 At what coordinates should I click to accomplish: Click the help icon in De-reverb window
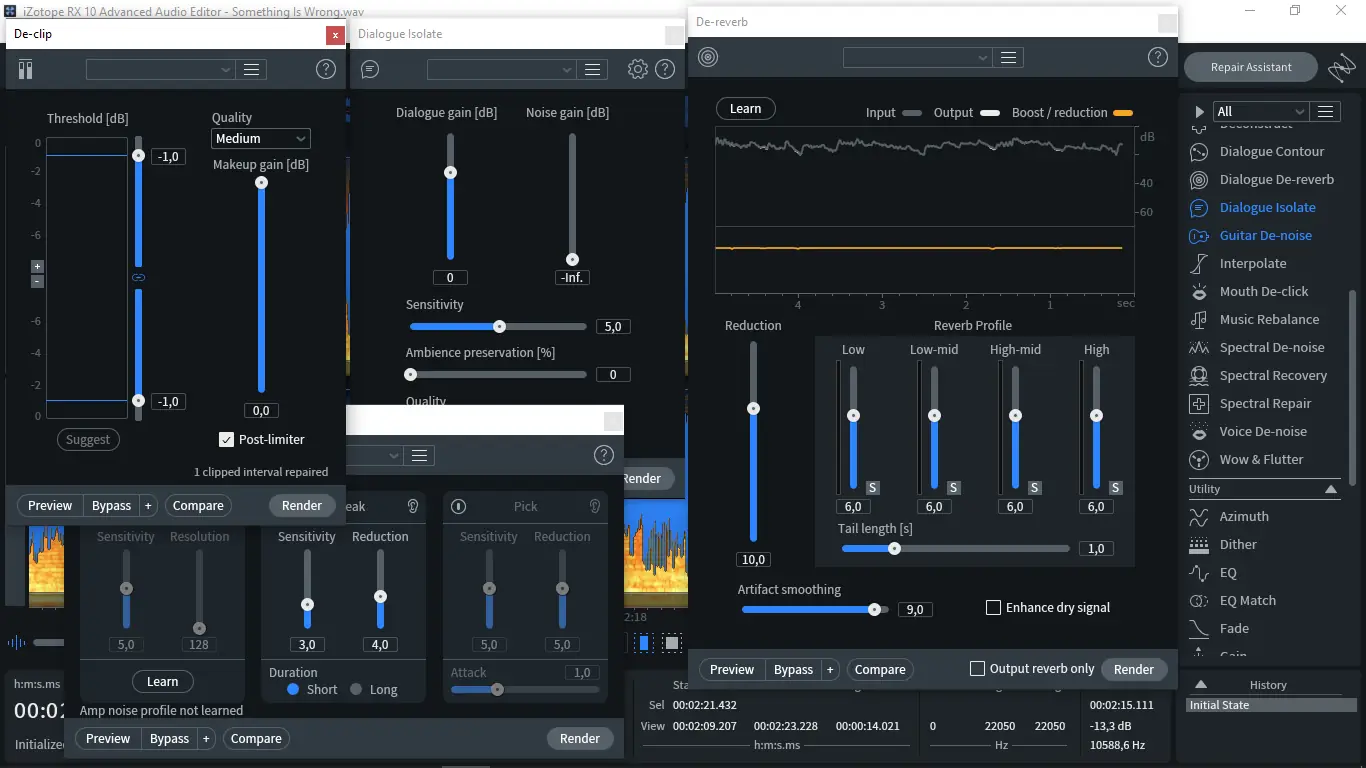(1158, 58)
